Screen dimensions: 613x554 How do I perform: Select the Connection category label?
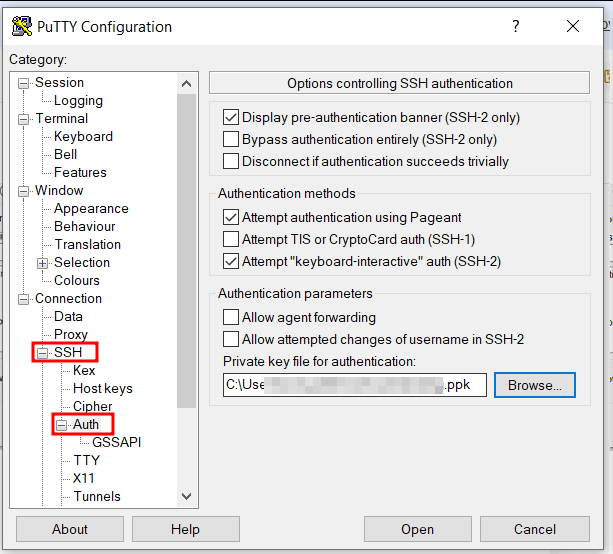coord(68,298)
